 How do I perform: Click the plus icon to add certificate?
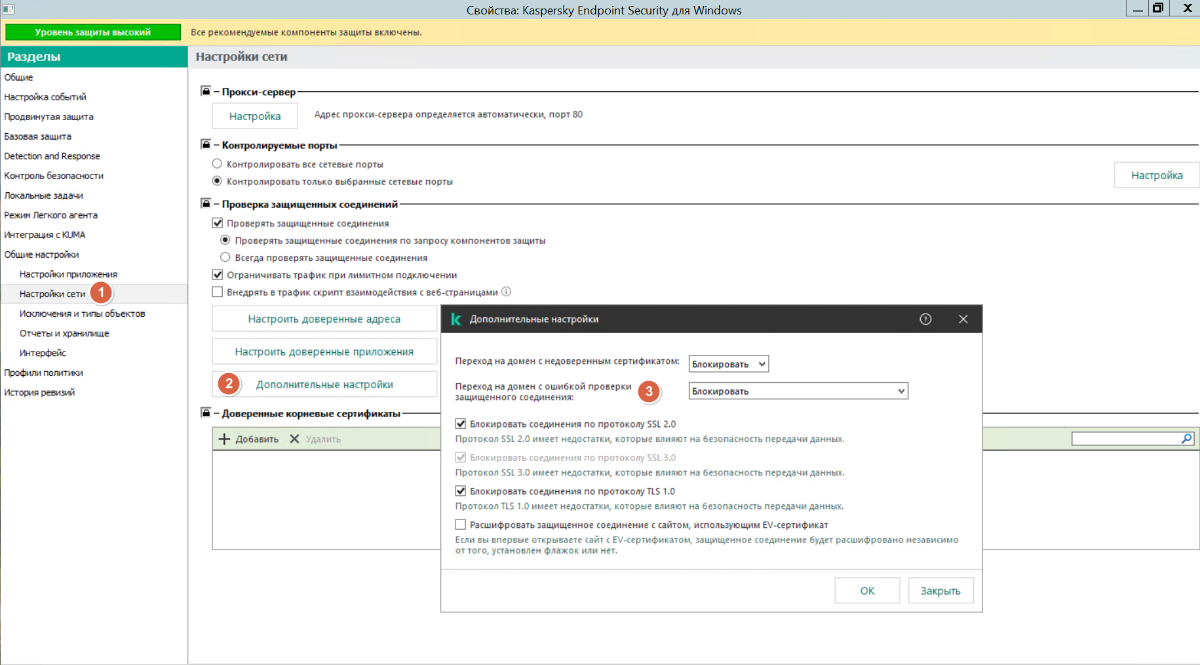224,439
